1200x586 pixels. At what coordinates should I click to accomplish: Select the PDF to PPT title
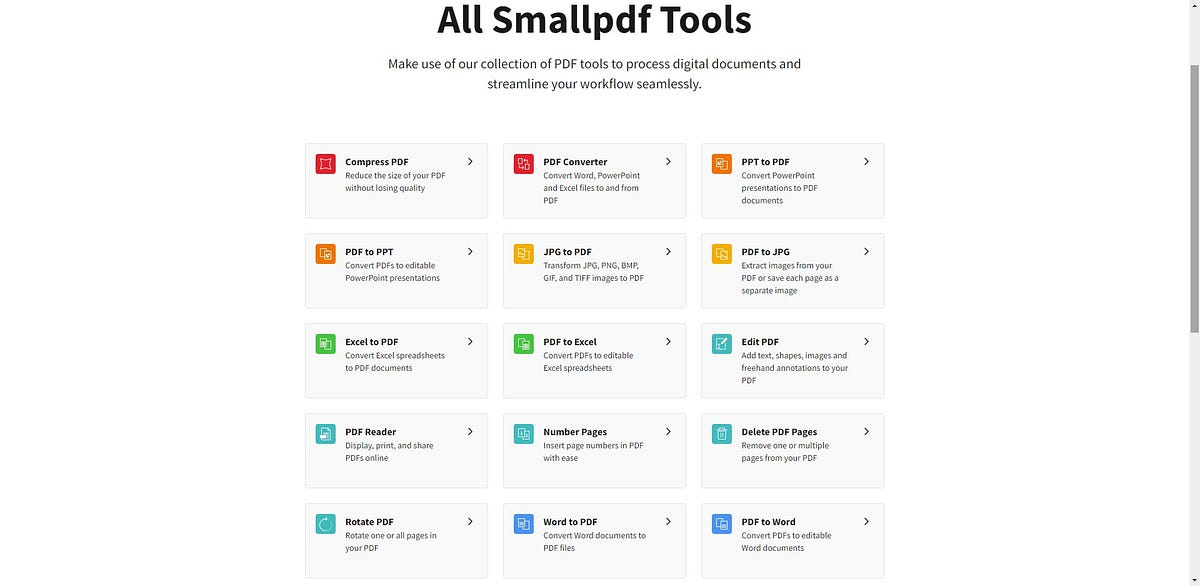(x=369, y=252)
